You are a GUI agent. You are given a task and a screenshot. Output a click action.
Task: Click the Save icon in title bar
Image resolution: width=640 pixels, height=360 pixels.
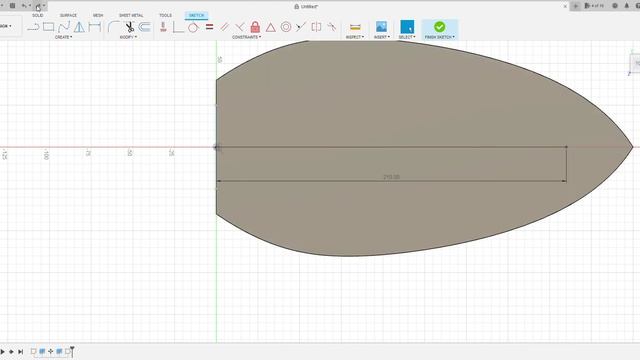coord(13,6)
